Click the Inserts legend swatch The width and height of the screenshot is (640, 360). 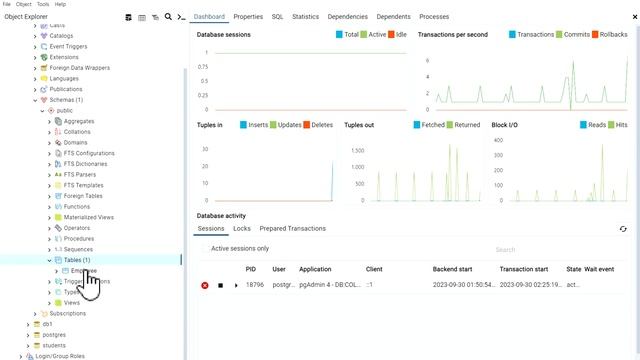click(x=243, y=125)
